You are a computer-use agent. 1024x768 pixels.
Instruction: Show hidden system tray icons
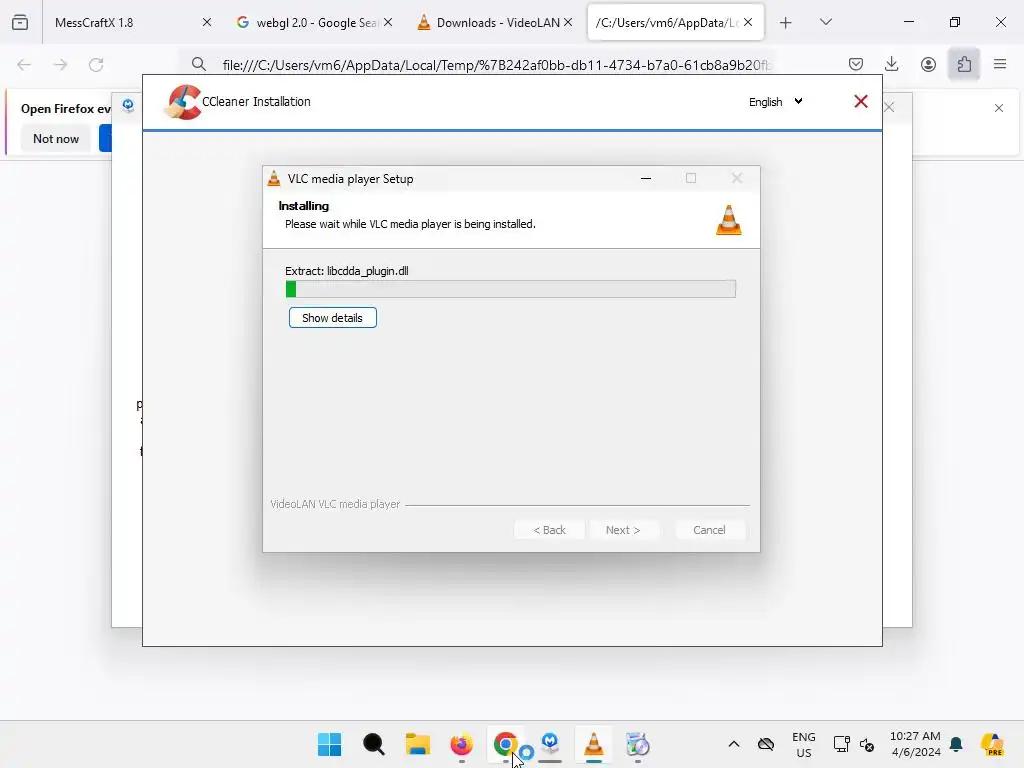[x=733, y=744]
